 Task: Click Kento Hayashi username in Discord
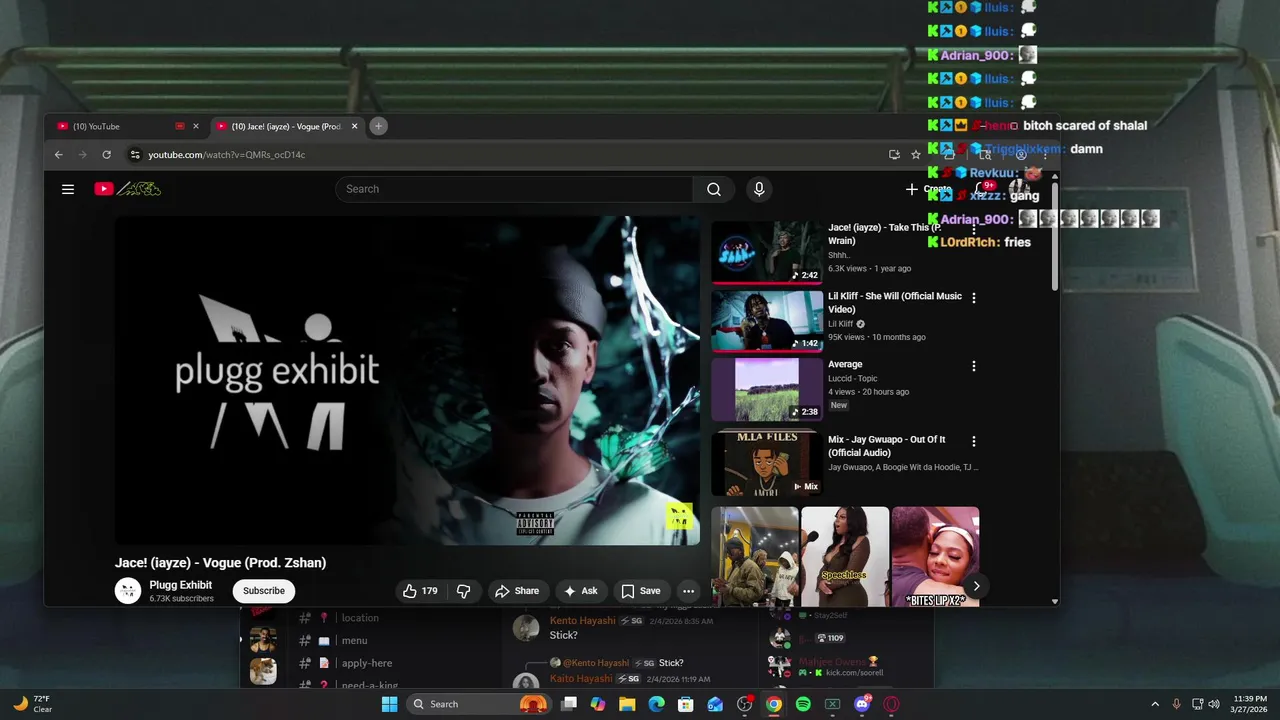point(582,621)
